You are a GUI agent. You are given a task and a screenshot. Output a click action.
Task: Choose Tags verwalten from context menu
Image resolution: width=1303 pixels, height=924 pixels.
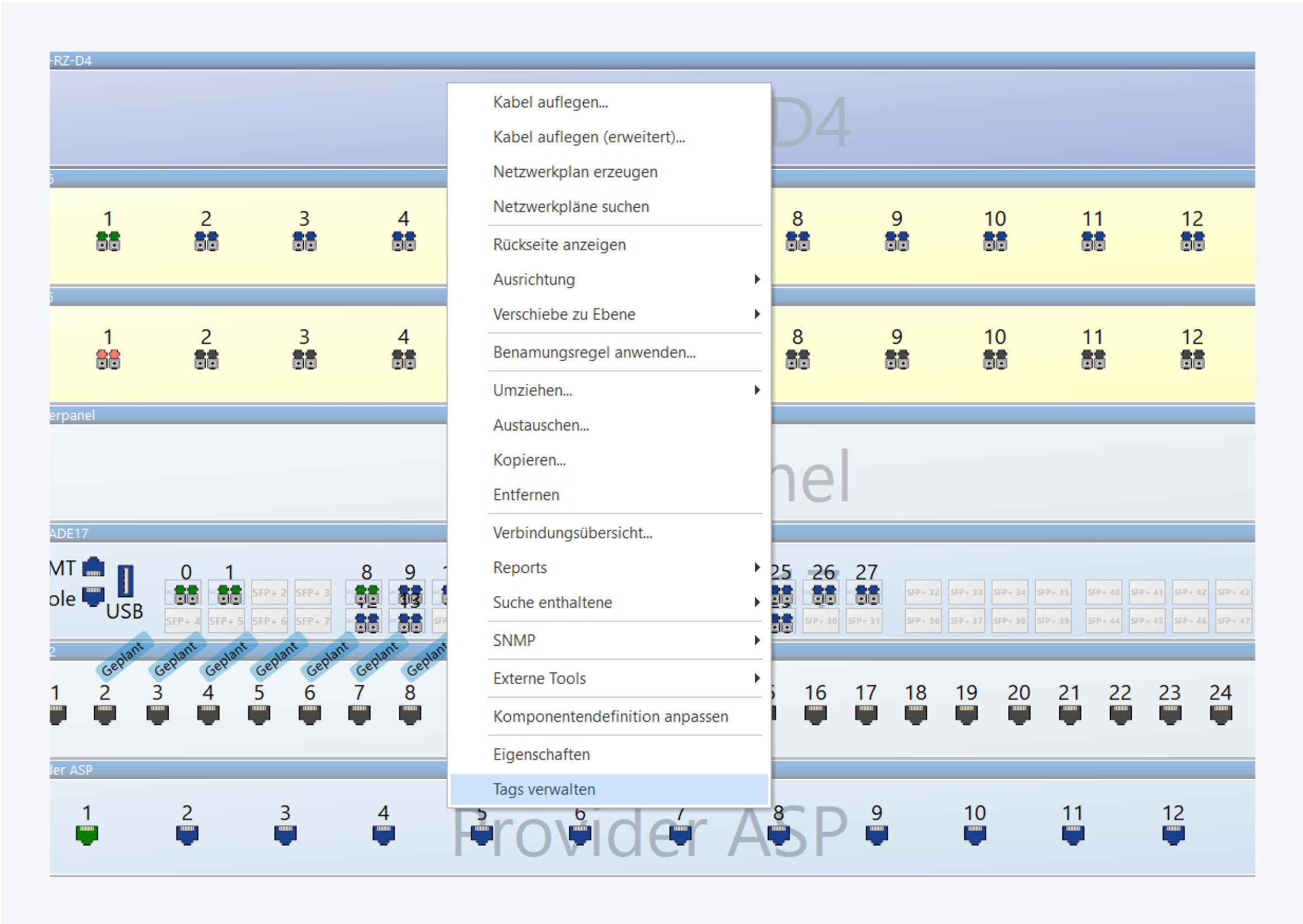(x=544, y=789)
